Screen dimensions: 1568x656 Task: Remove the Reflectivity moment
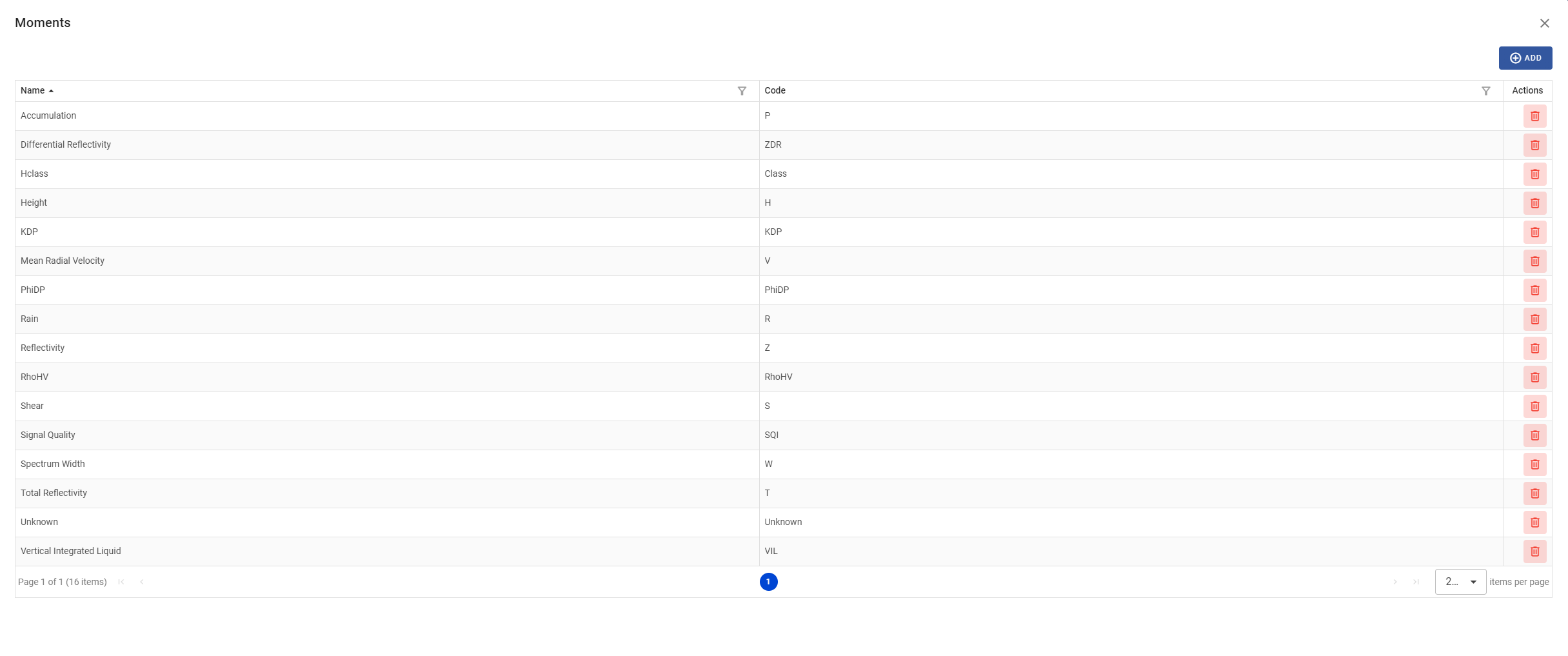(x=1534, y=348)
